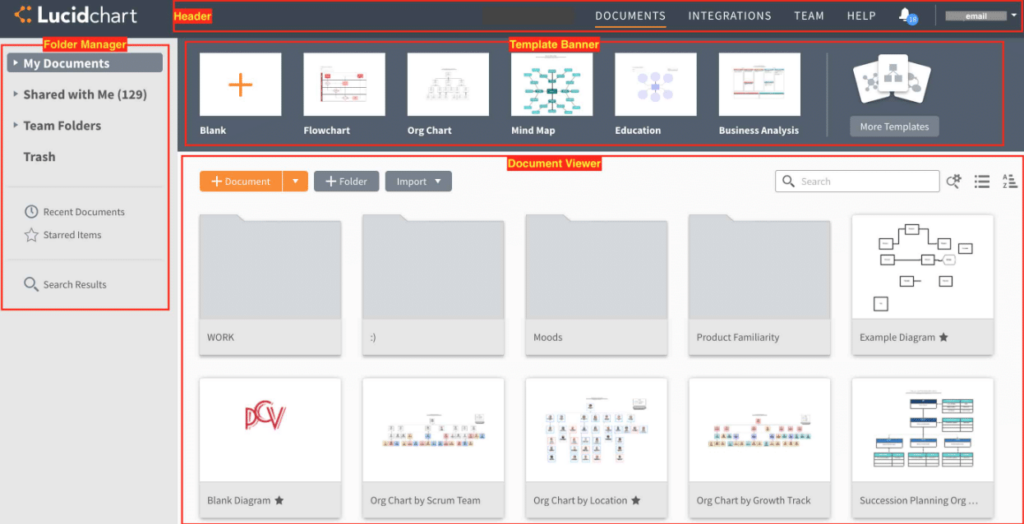Unstar the Blank Diagram document
This screenshot has height=524, width=1024.
coord(279,501)
